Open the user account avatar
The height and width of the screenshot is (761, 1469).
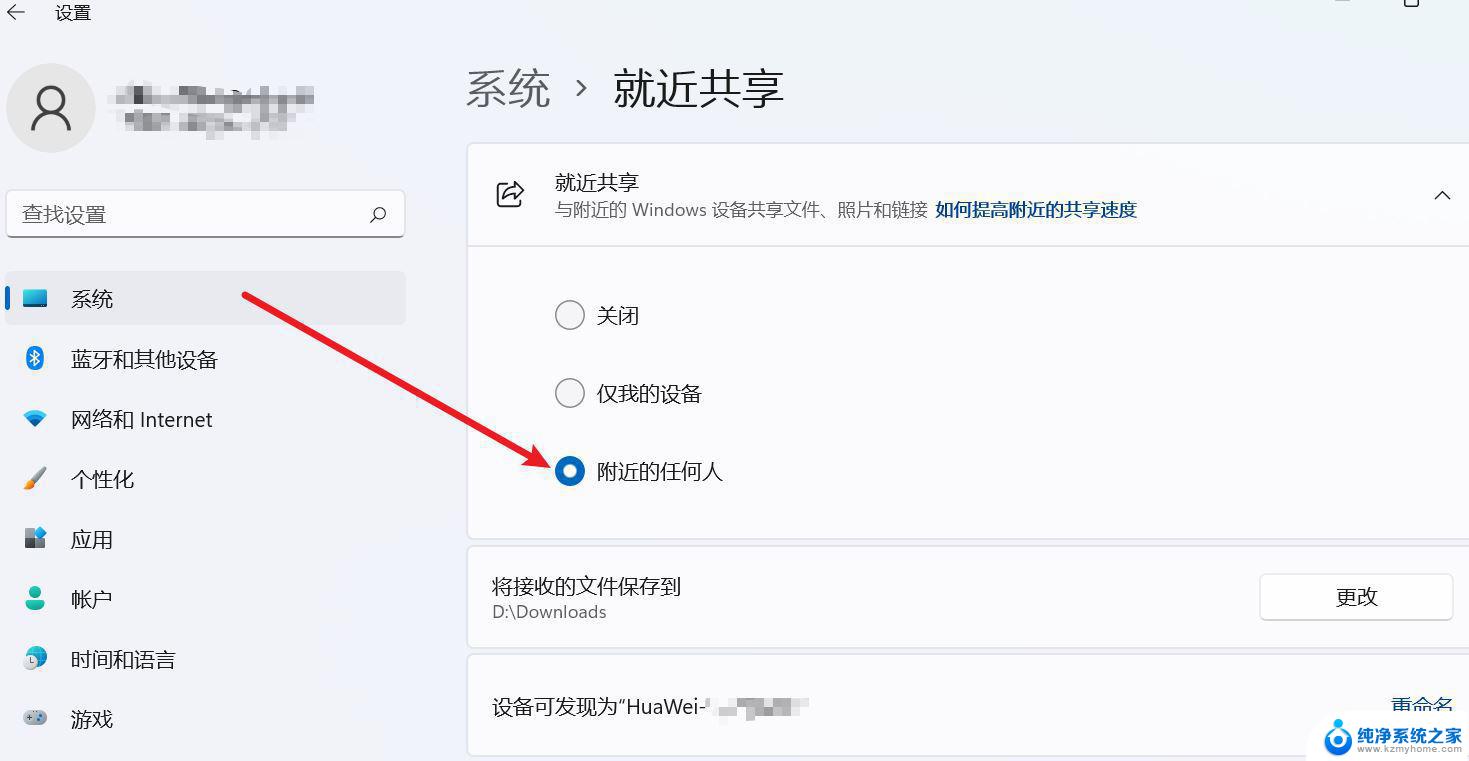click(x=51, y=108)
